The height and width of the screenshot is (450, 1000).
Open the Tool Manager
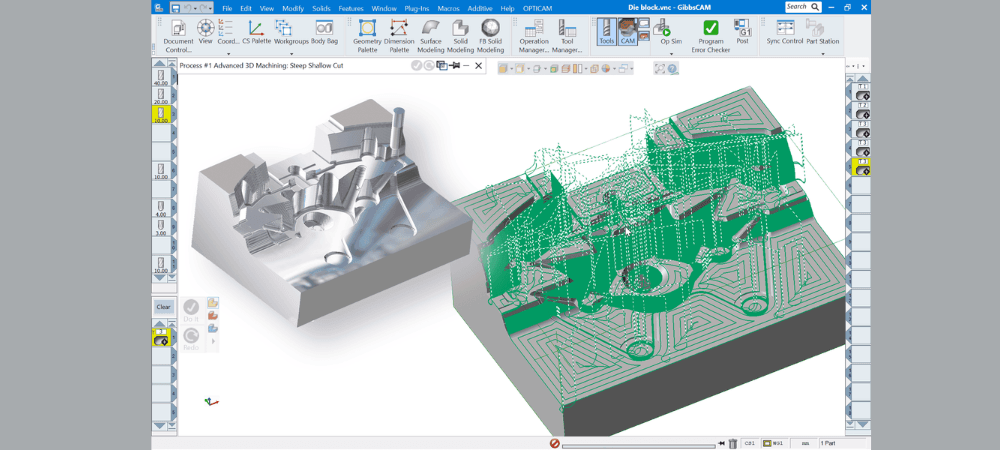click(x=566, y=36)
